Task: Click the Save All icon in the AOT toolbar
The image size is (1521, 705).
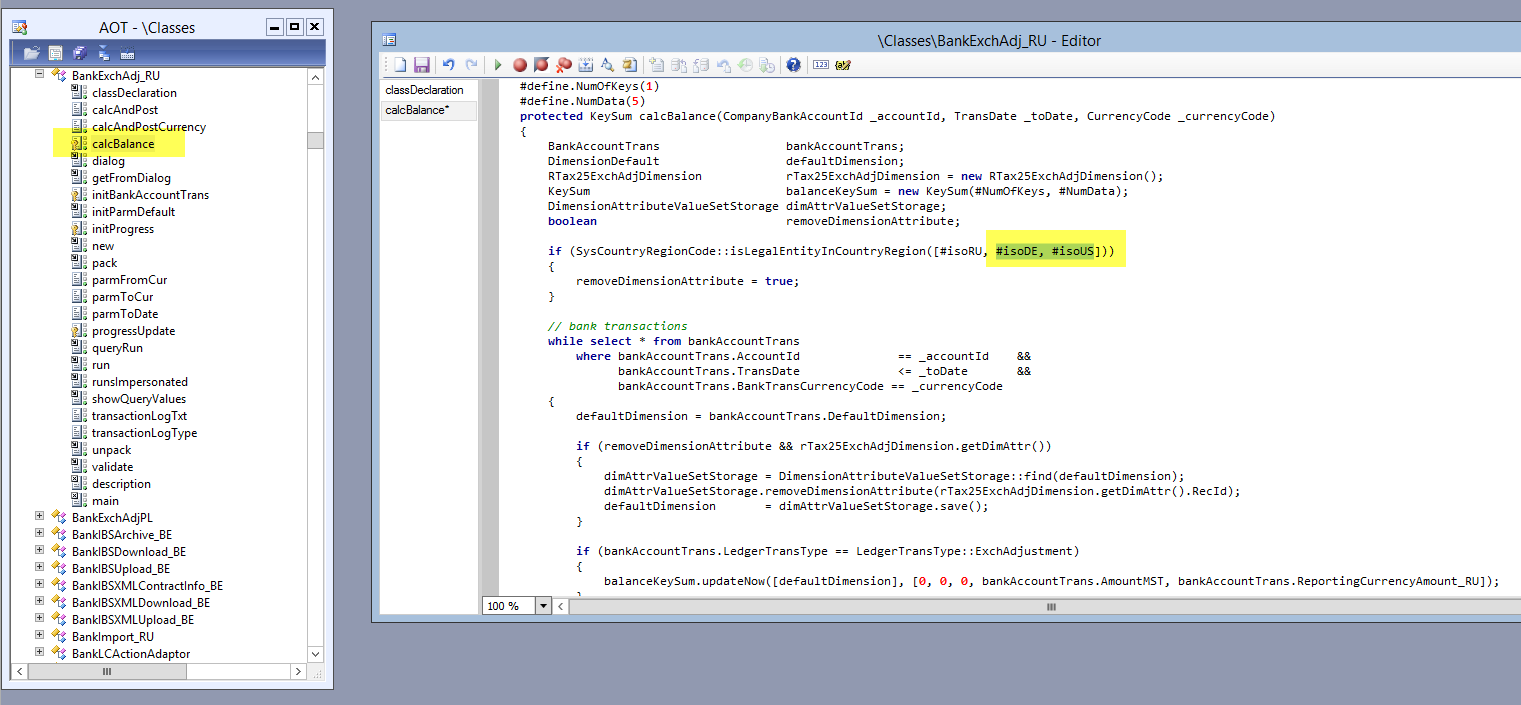Action: (79, 52)
